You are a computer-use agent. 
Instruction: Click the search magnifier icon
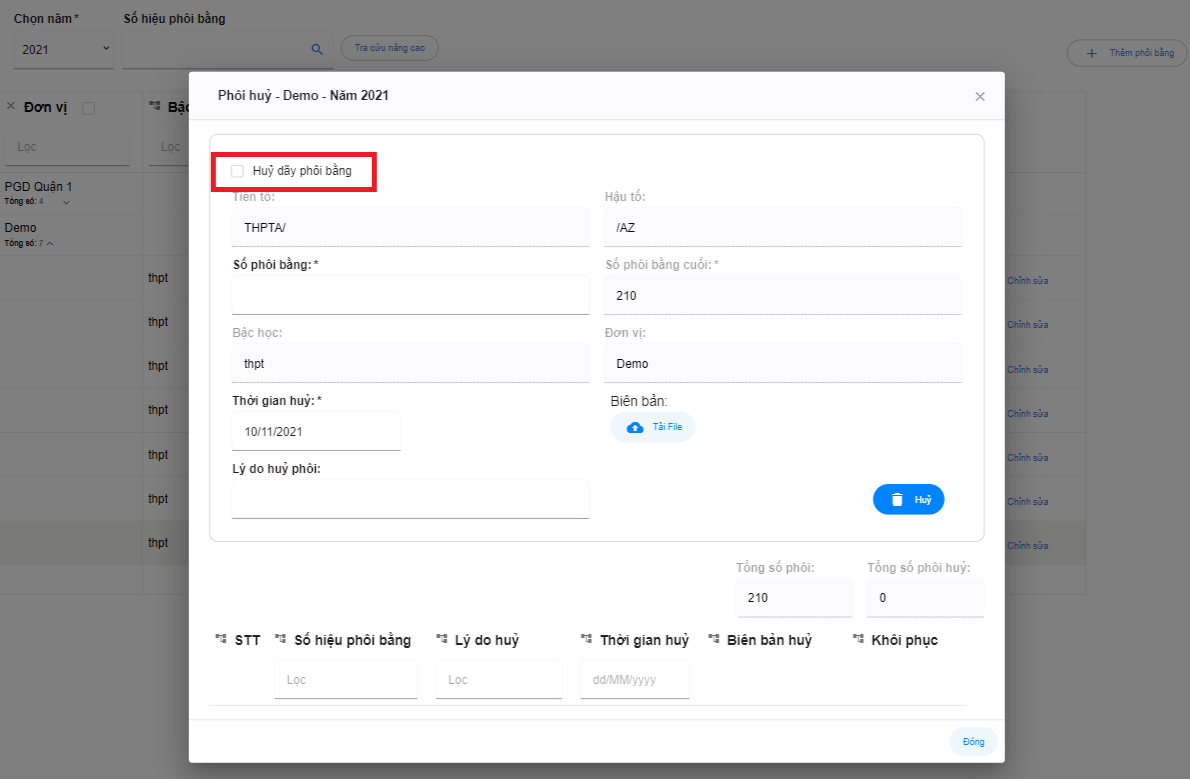coord(317,49)
